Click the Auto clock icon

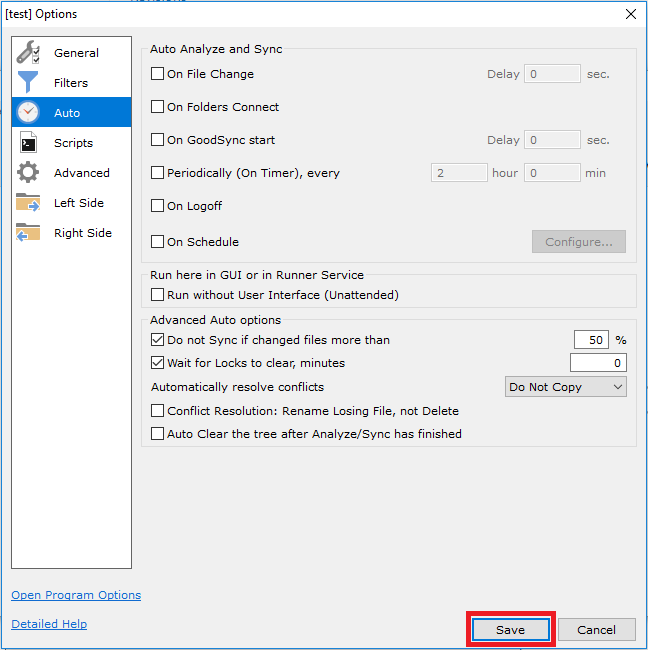pyautogui.click(x=28, y=113)
